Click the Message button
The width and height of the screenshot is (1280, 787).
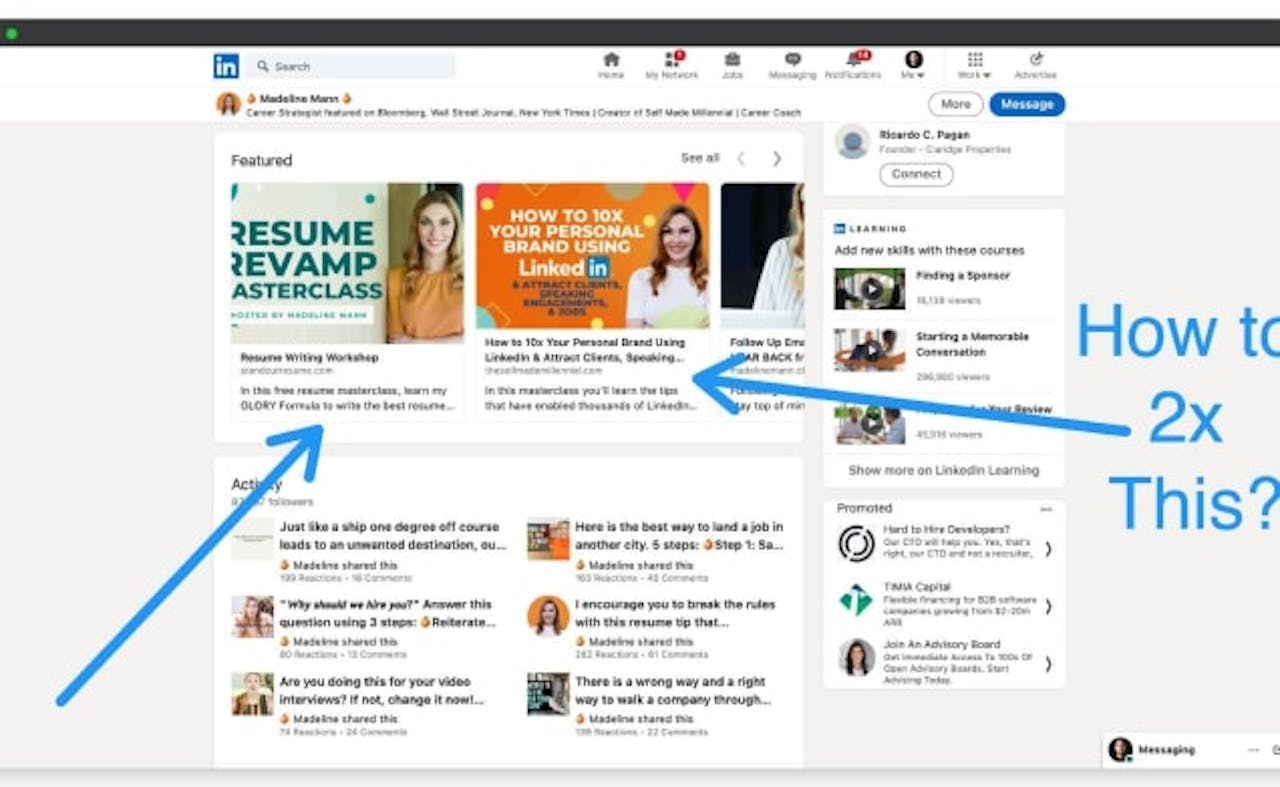1027,104
